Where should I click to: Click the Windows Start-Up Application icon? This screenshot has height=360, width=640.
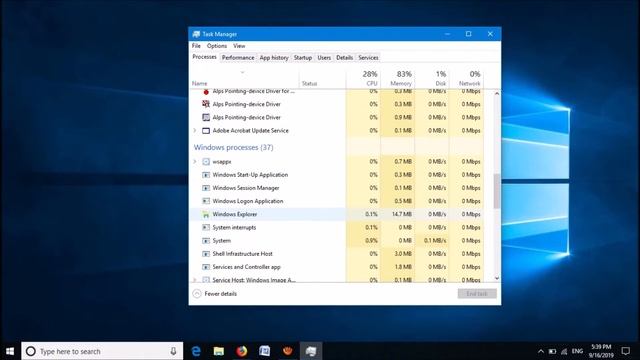206,175
